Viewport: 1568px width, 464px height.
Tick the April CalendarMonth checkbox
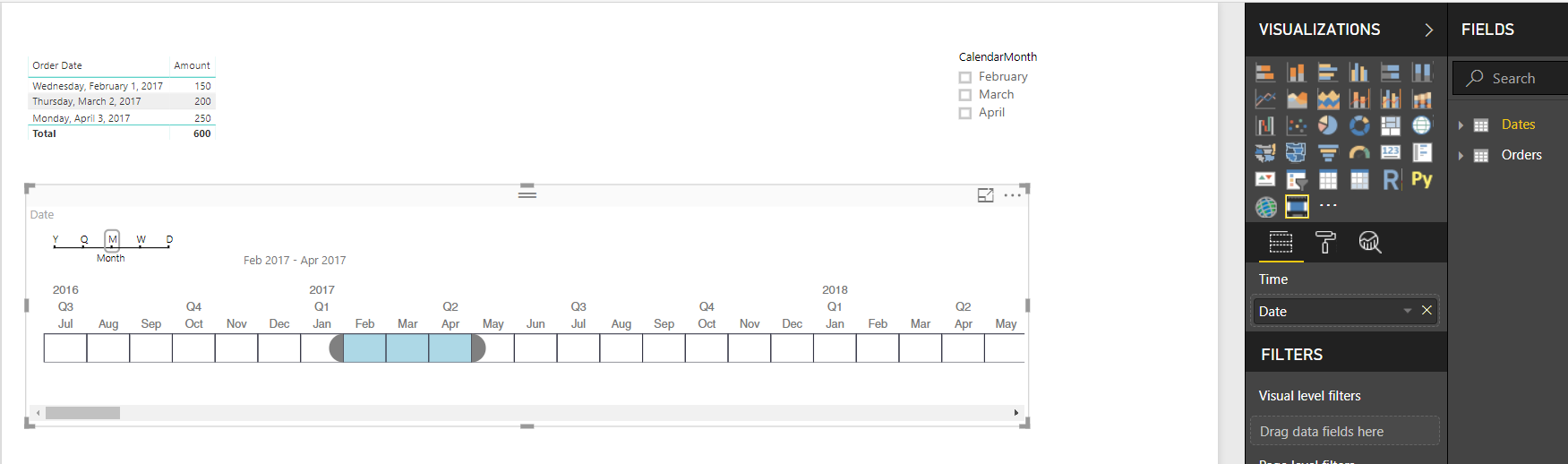click(965, 113)
